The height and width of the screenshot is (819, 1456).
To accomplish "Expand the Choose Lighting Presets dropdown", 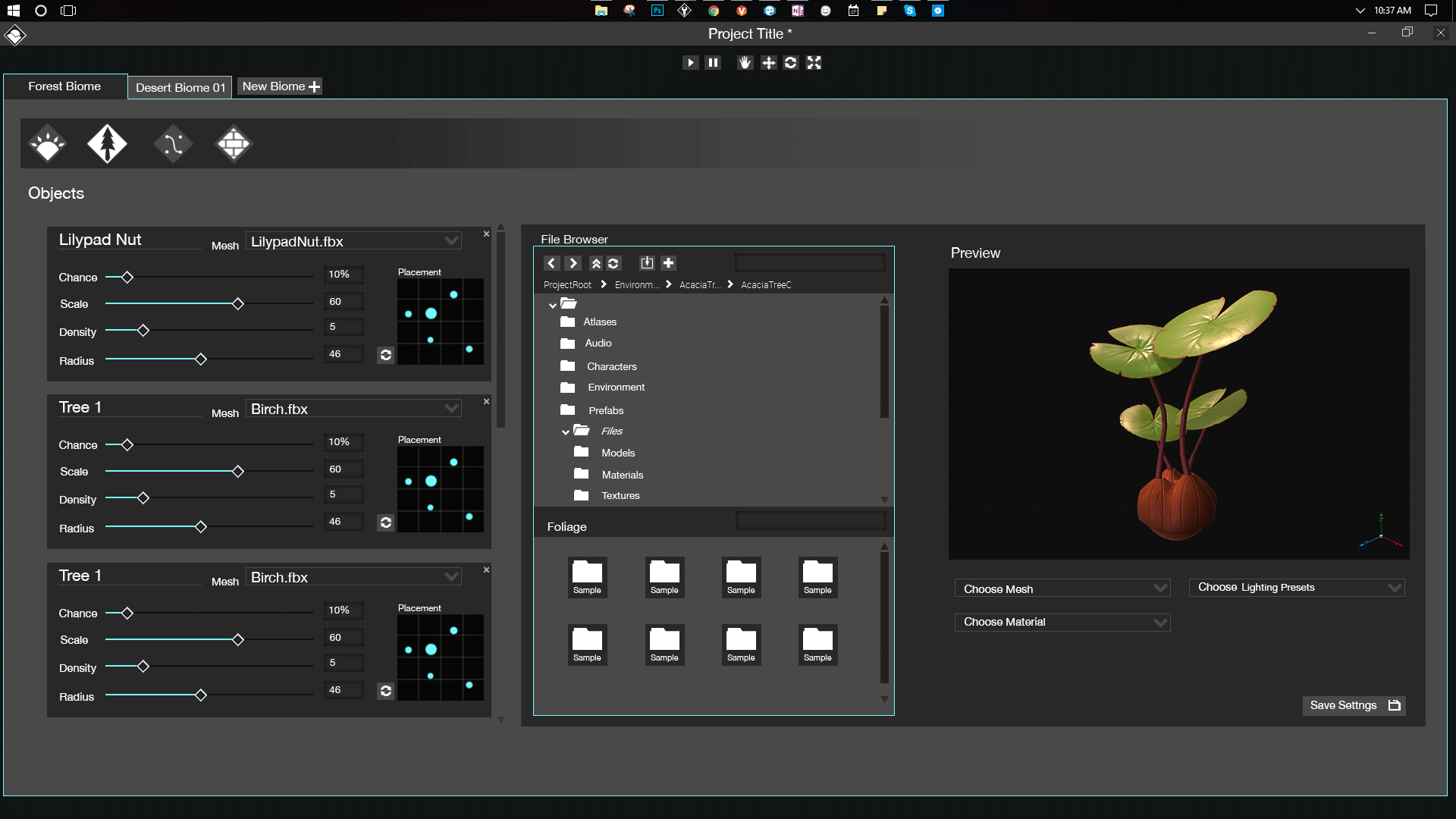I will tap(1296, 588).
